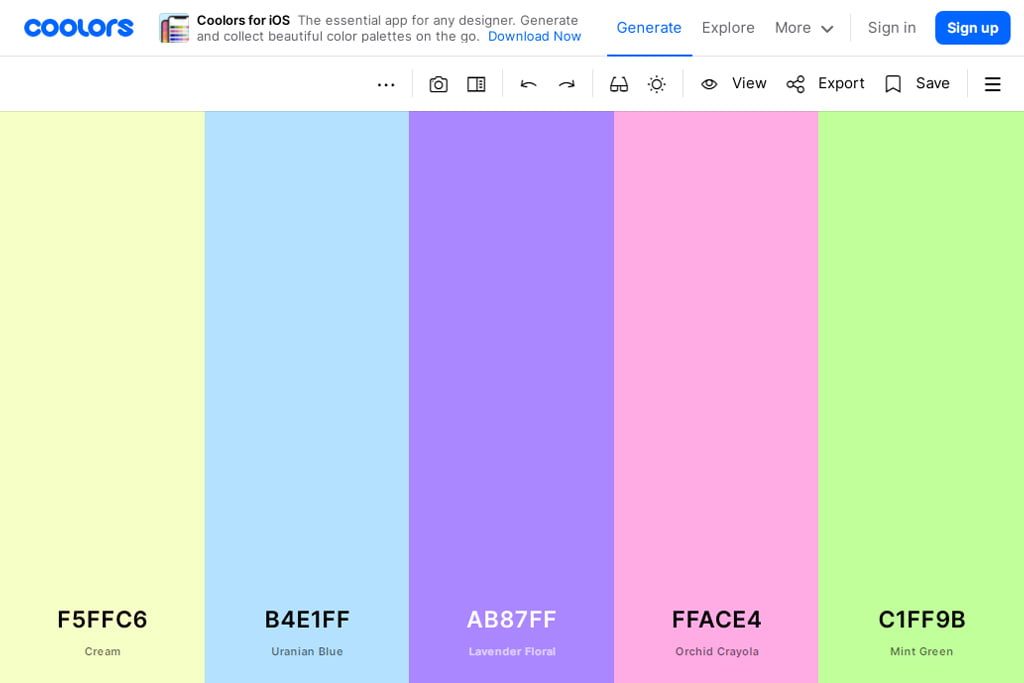Undo the last palette change
The image size is (1024, 683).
point(528,84)
